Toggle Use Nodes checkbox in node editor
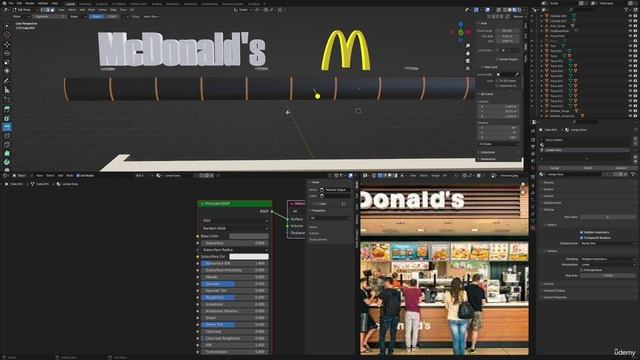This screenshot has height=360, width=640. click(78, 176)
